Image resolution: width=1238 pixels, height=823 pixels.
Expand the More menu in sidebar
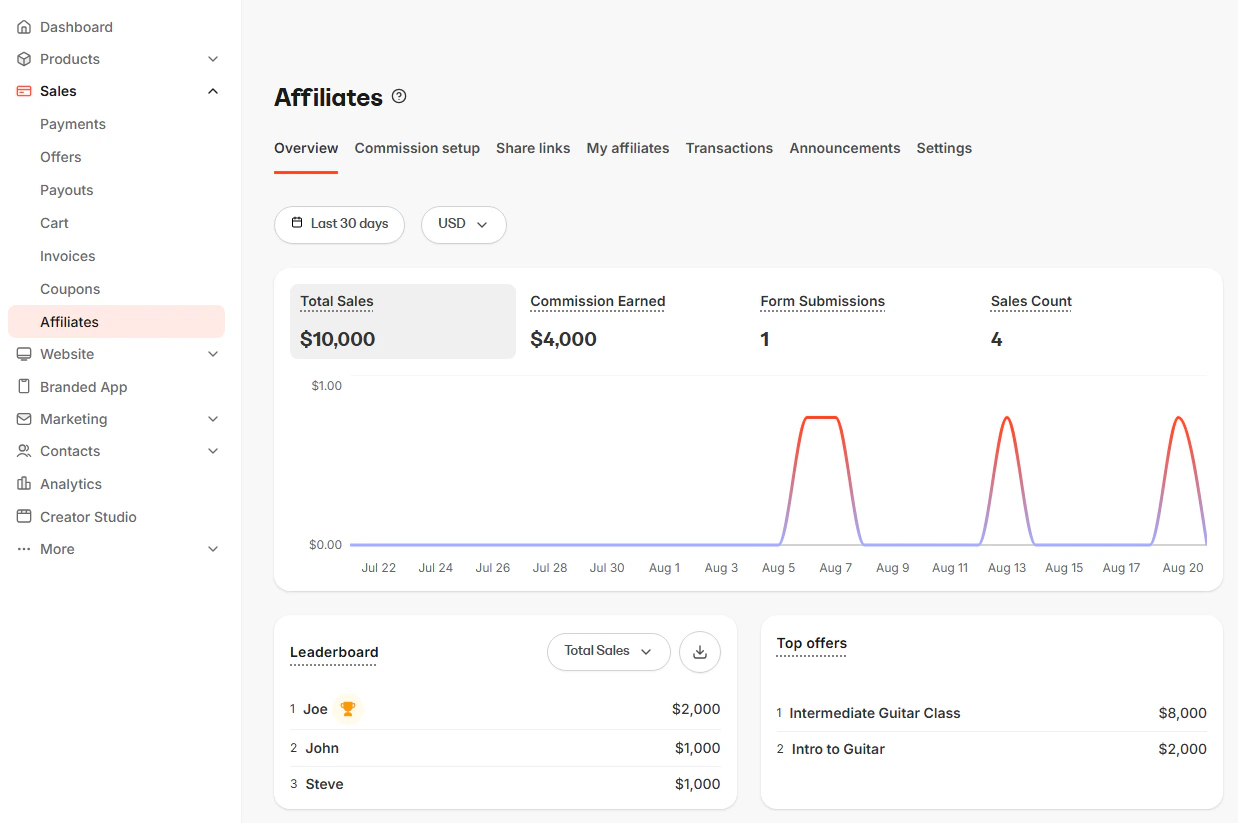point(212,549)
